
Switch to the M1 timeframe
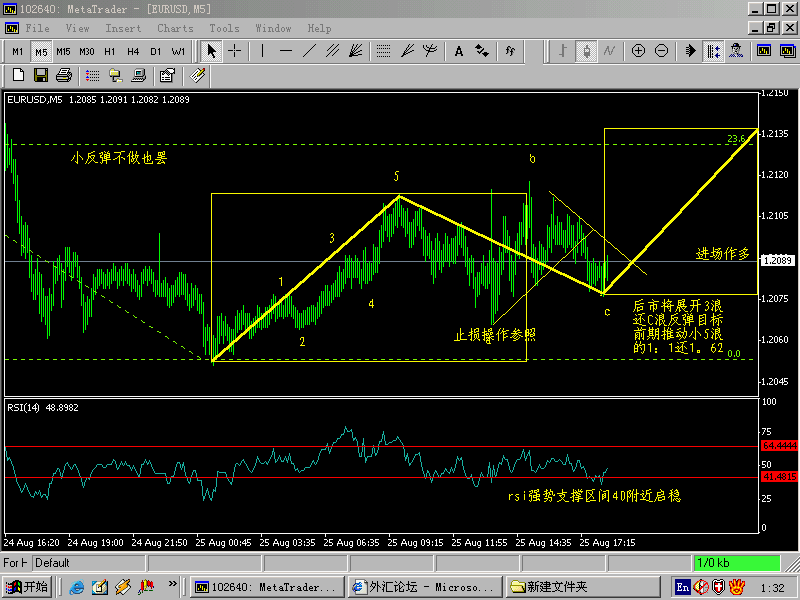[18, 52]
